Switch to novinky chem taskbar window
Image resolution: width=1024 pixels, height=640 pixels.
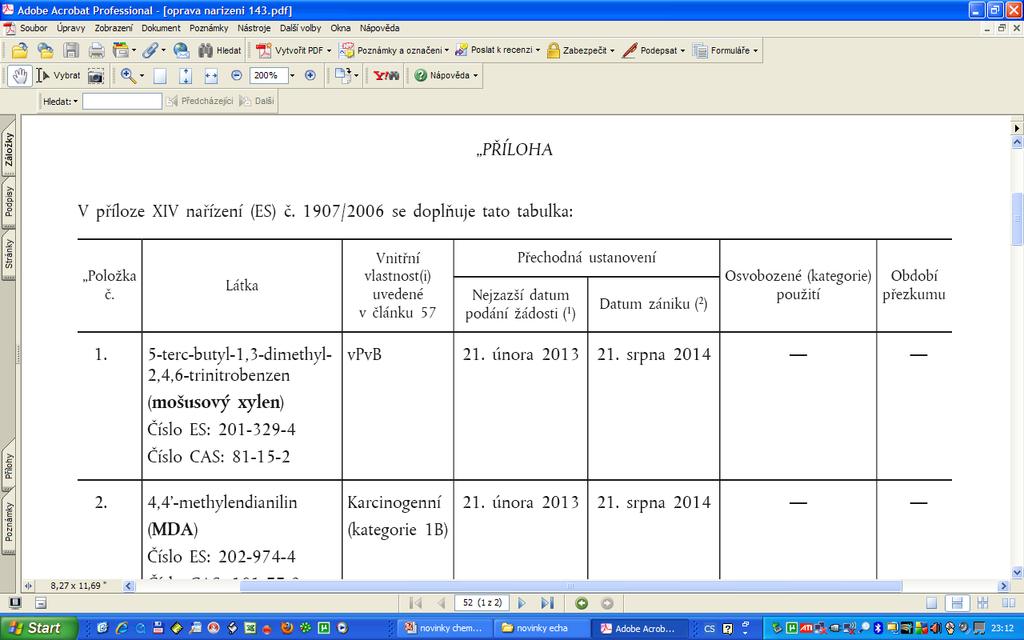[444, 628]
